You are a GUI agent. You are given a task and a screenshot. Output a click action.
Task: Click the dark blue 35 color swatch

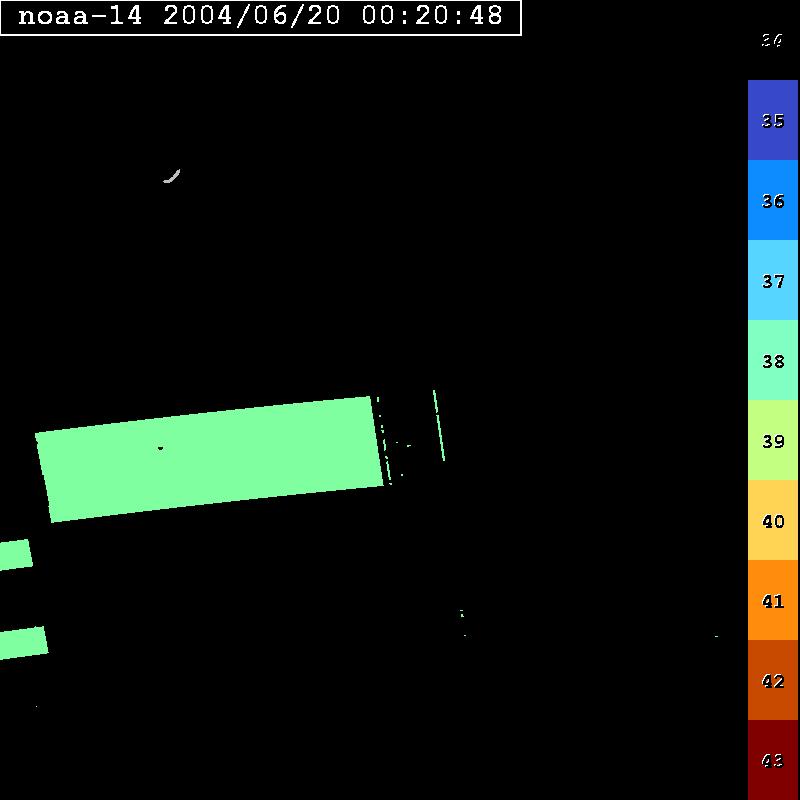point(772,120)
